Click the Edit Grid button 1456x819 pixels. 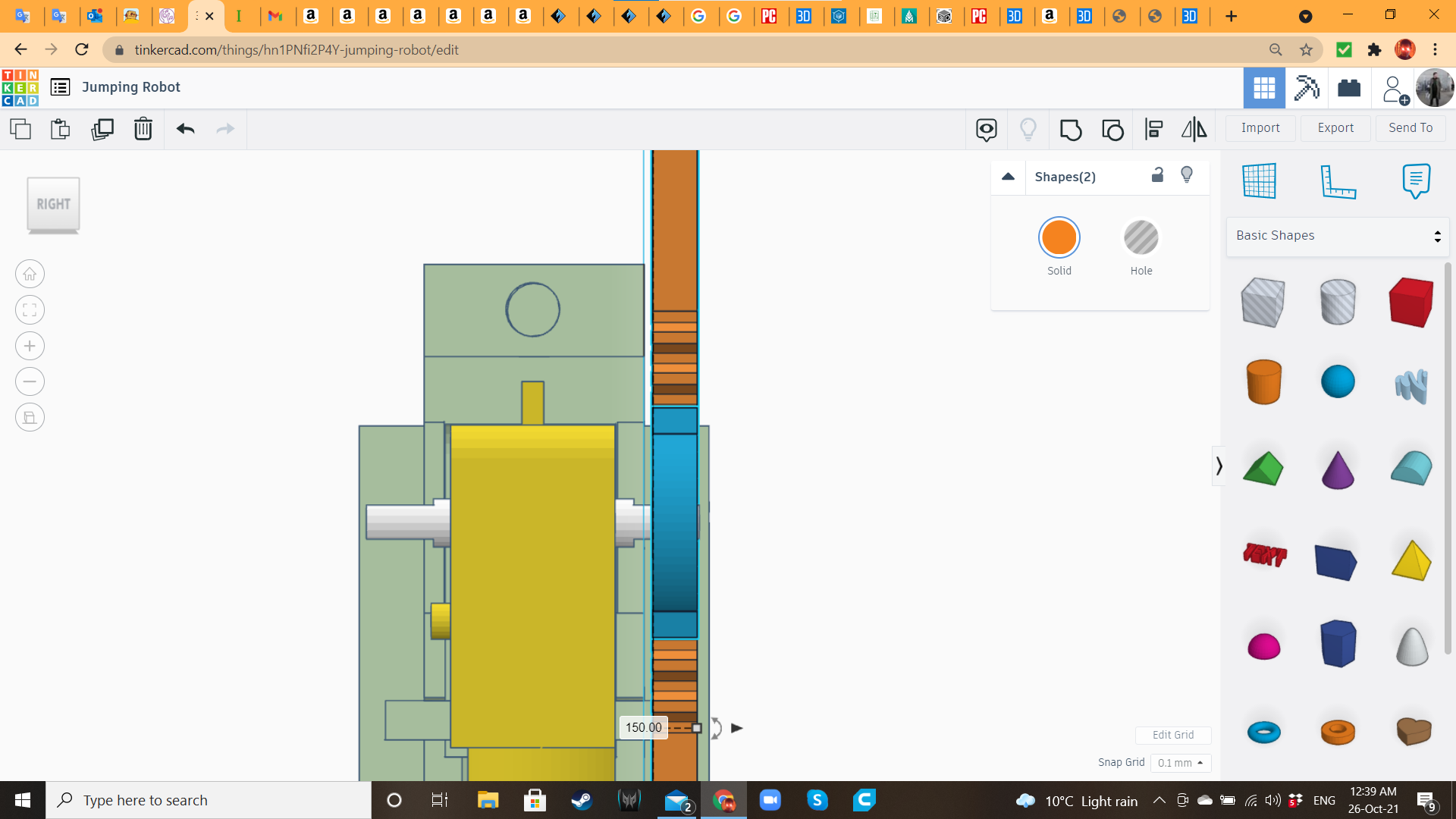point(1172,735)
